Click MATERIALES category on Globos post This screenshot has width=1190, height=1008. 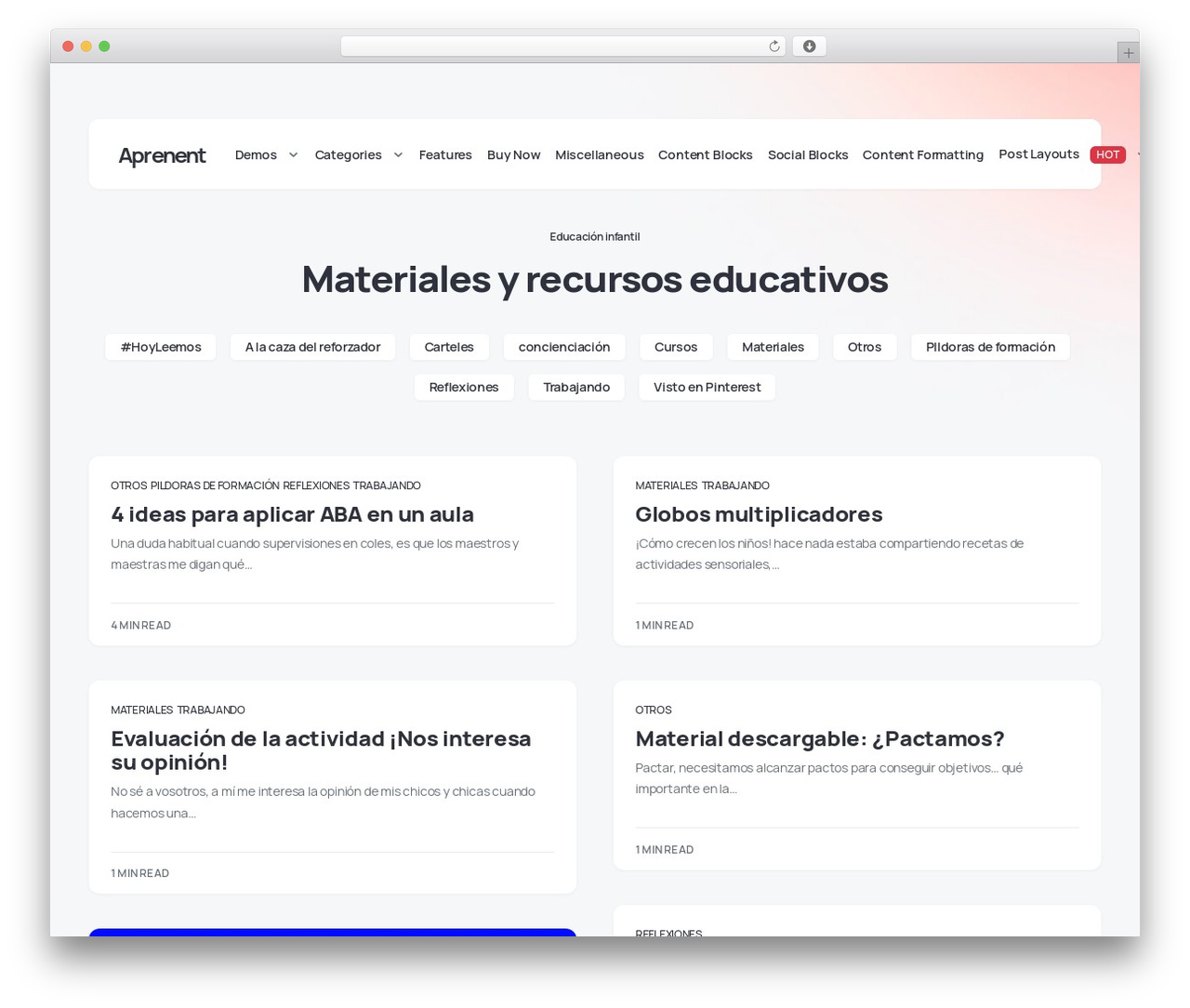(x=667, y=485)
